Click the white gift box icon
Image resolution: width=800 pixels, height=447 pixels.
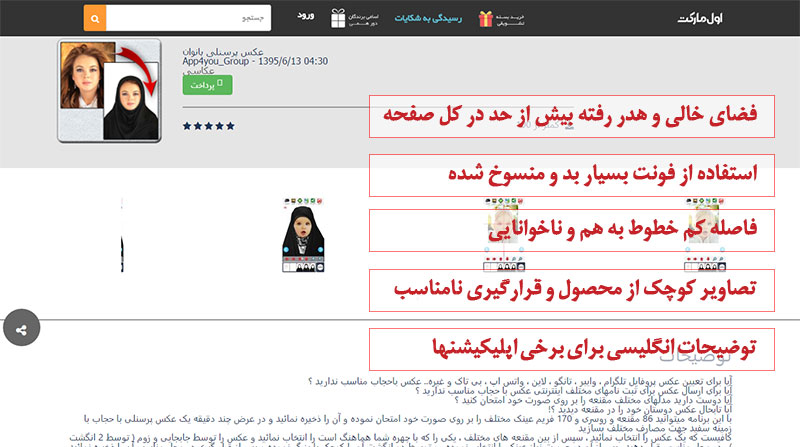click(338, 19)
